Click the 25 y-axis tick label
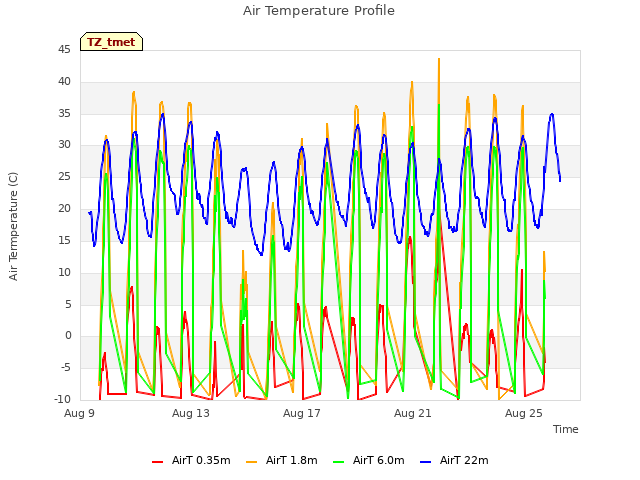This screenshot has height=480, width=640. click(64, 176)
